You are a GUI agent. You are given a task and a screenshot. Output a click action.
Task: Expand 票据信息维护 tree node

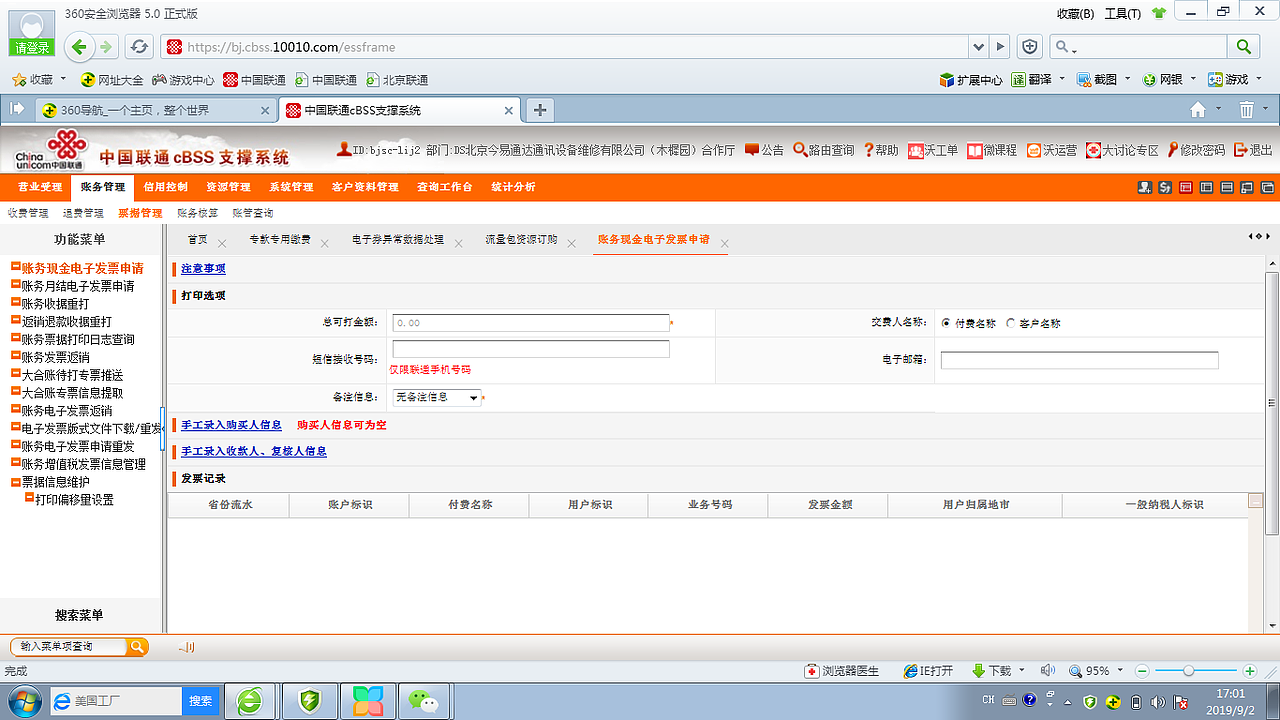[16, 482]
